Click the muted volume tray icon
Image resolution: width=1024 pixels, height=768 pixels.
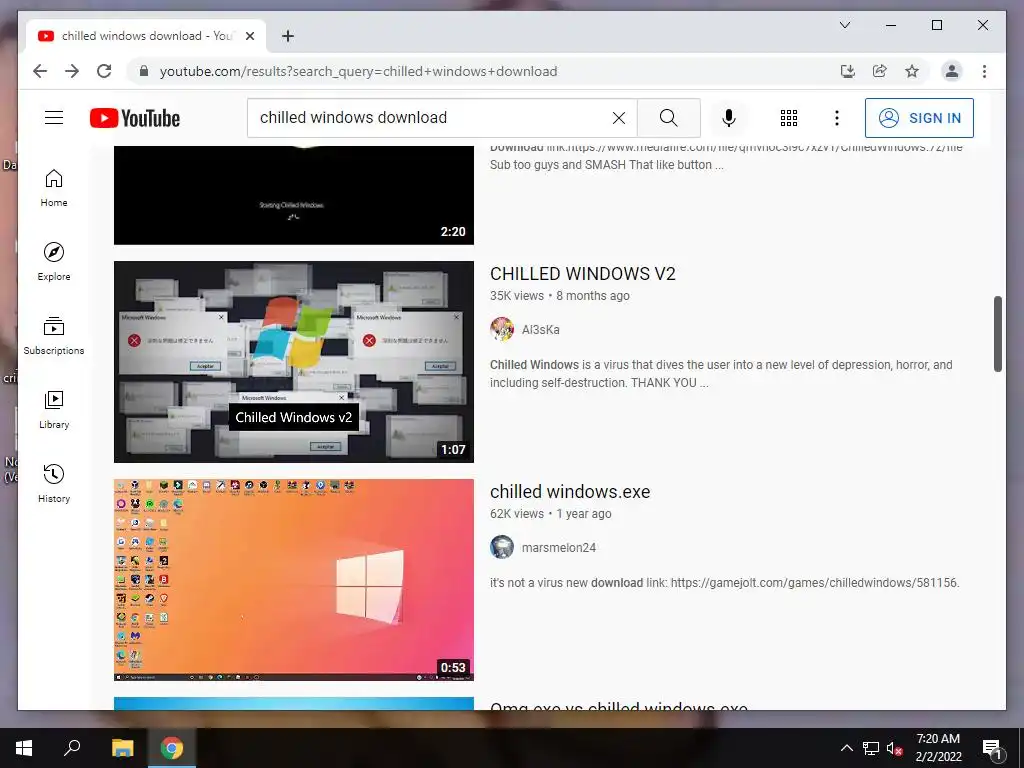[894, 748]
